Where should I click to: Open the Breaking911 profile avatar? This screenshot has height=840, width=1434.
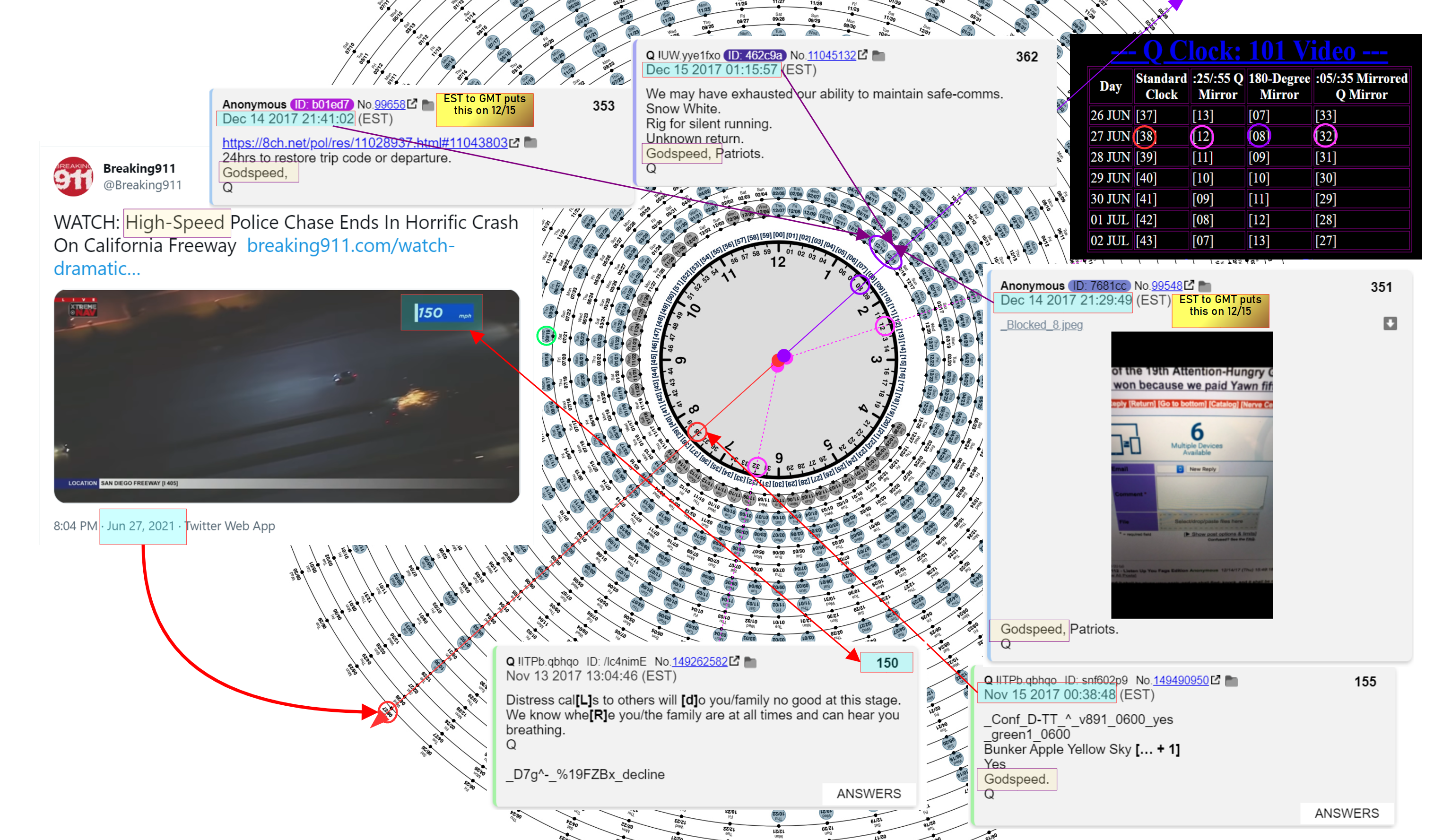point(73,176)
